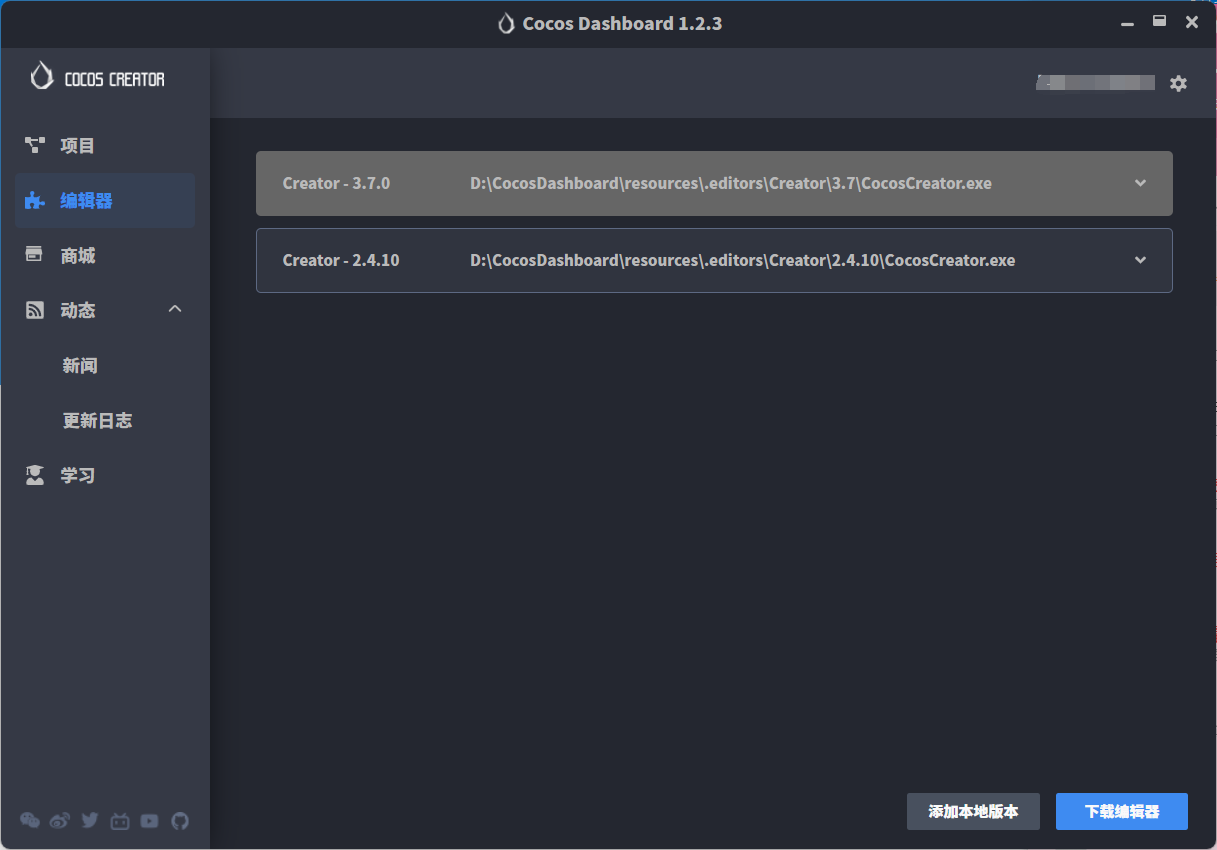Click the 添加本地版本 button
The image size is (1217, 850).
coord(973,812)
